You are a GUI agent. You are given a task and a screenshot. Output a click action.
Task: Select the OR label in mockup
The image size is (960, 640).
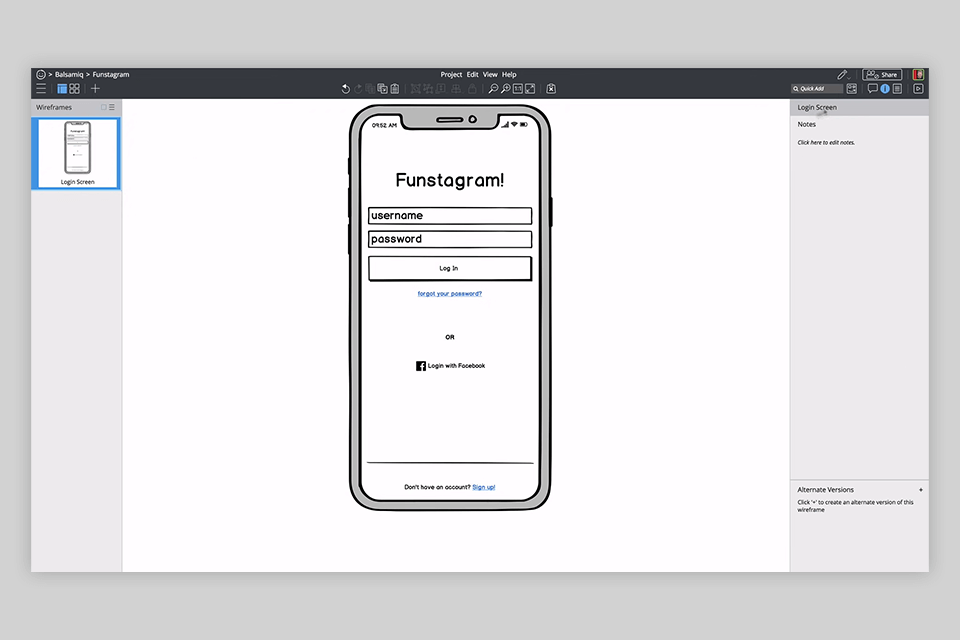tap(450, 337)
